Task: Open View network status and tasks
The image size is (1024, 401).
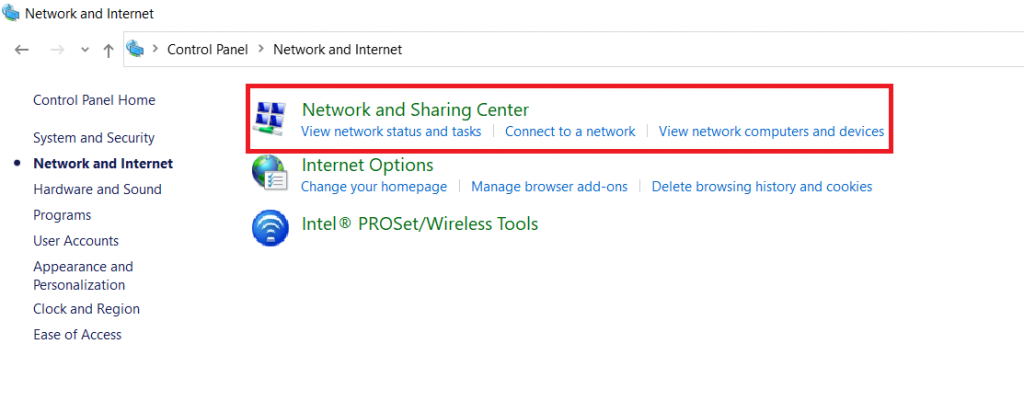Action: pyautogui.click(x=391, y=131)
